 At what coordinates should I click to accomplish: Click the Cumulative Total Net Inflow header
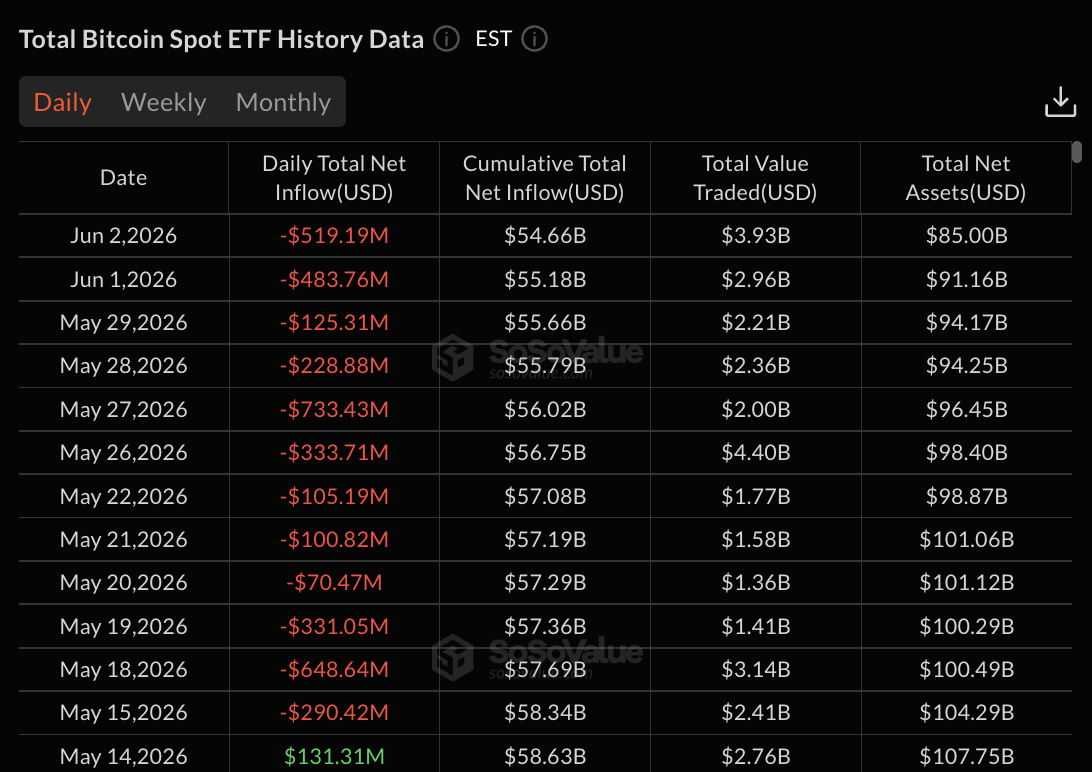545,178
